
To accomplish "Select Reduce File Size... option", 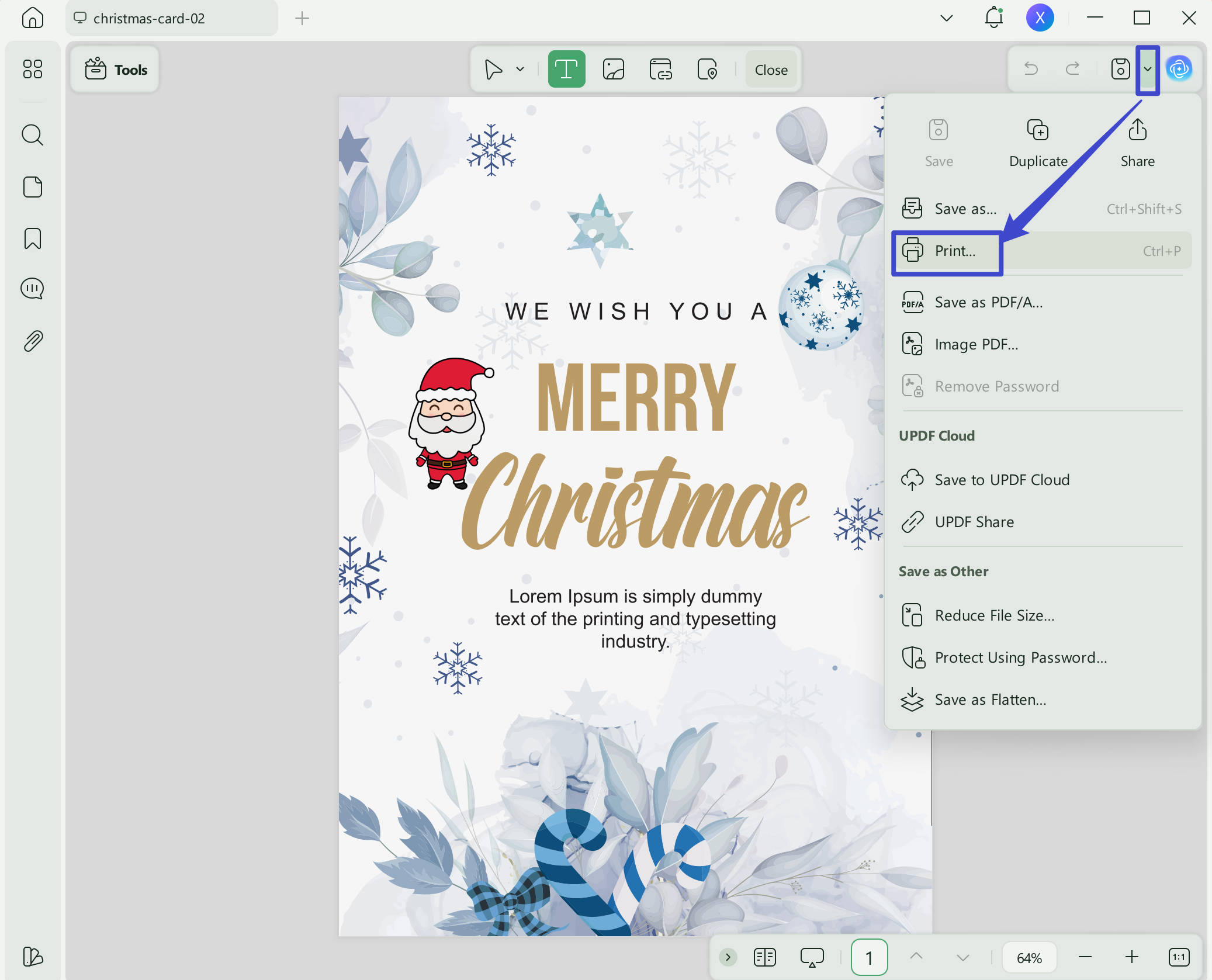I will 1043,615.
